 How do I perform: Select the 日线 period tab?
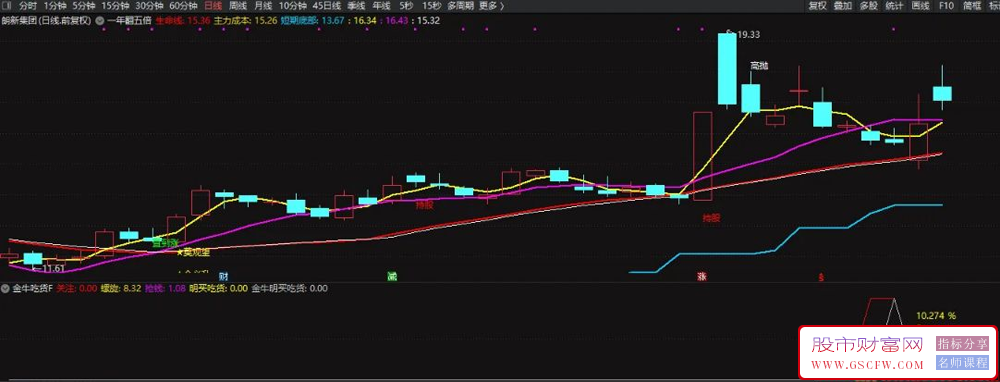[212, 6]
